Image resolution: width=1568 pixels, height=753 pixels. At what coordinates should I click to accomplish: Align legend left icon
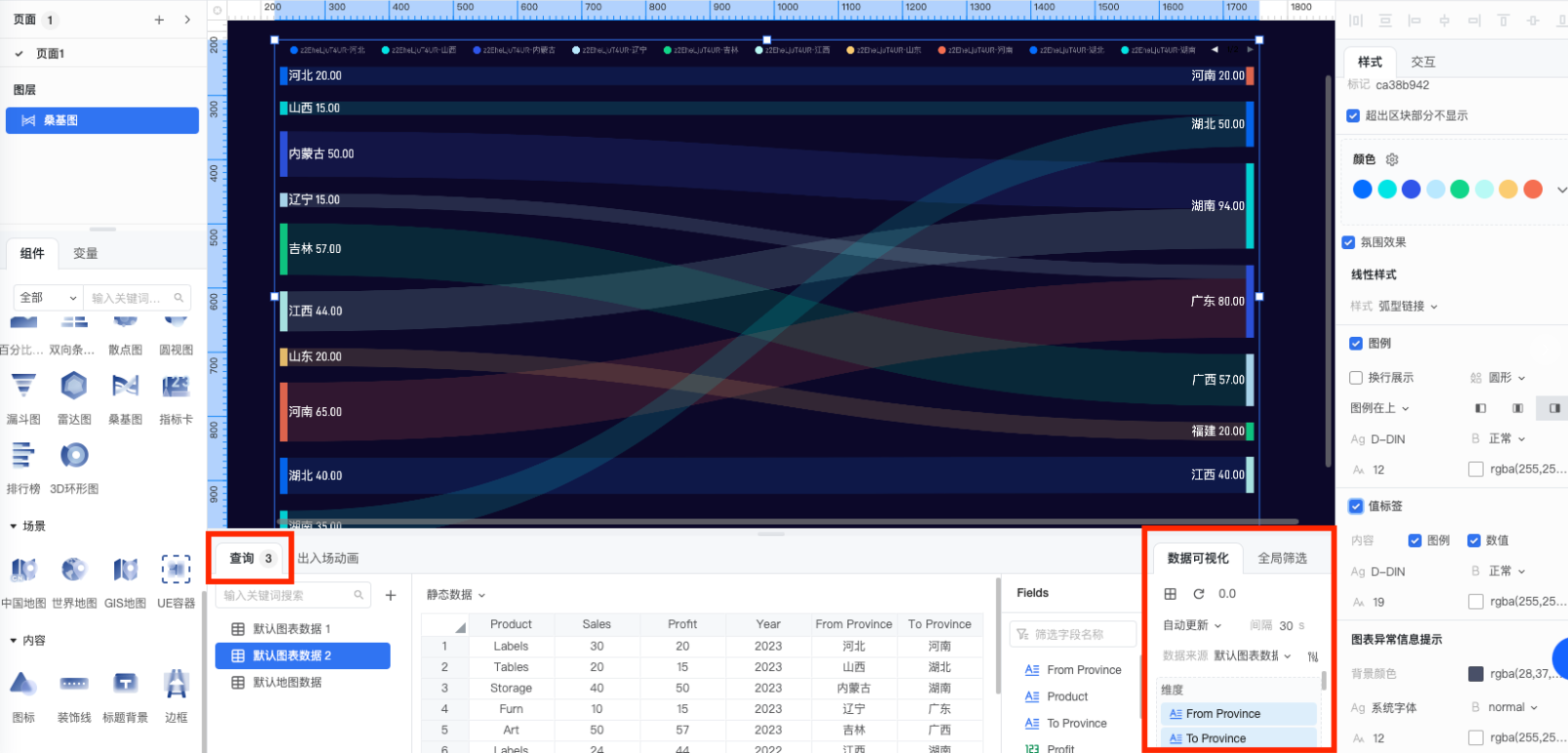click(1480, 408)
